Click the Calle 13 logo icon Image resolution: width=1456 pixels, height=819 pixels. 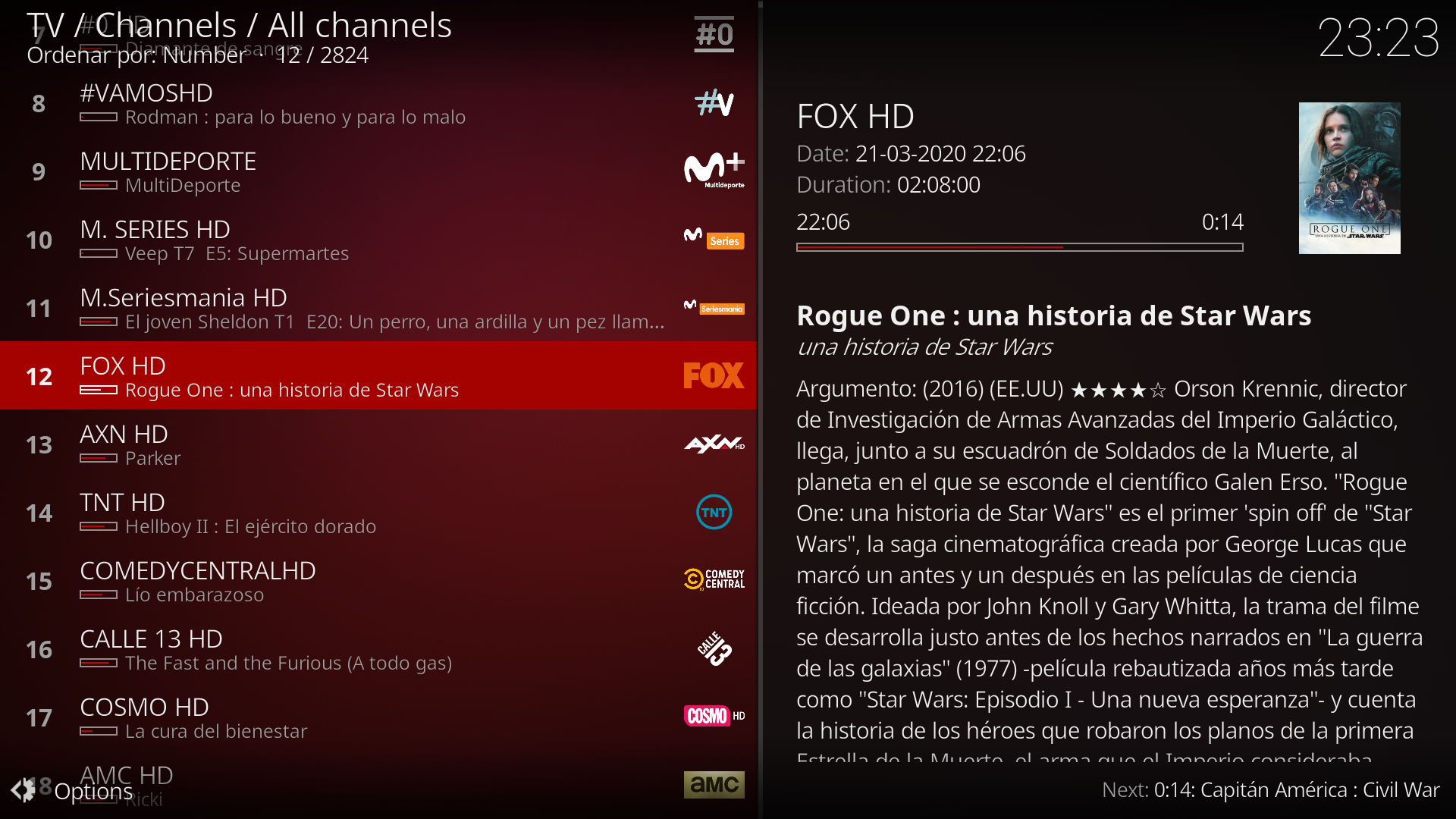click(714, 648)
